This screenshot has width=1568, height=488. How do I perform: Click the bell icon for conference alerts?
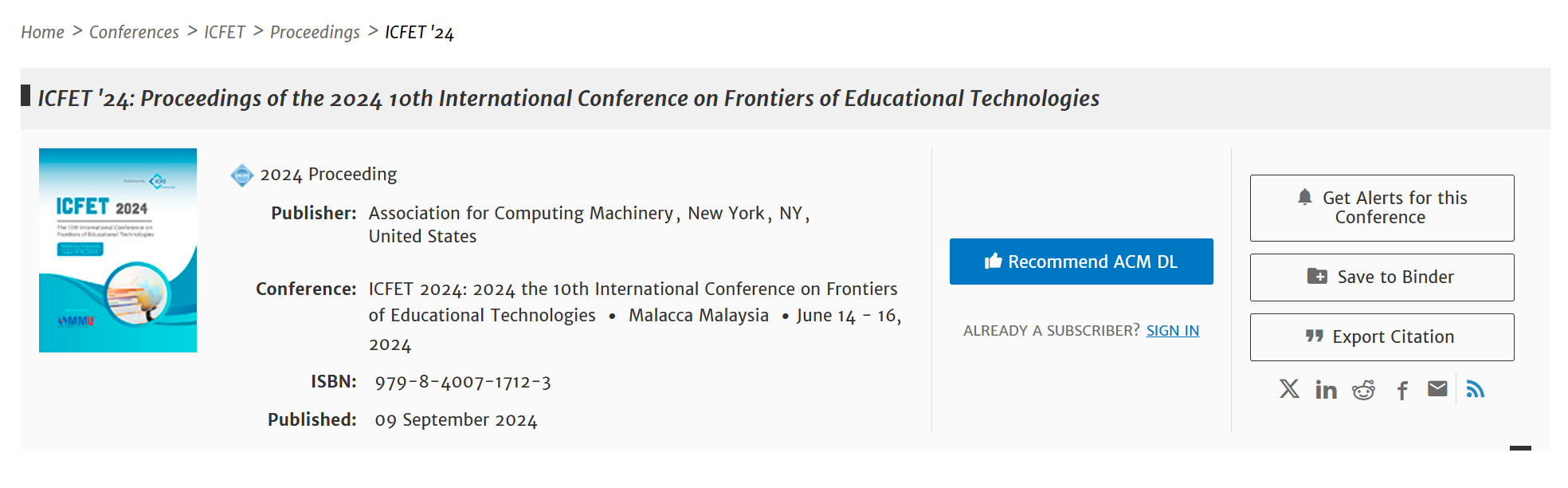[x=1305, y=197]
